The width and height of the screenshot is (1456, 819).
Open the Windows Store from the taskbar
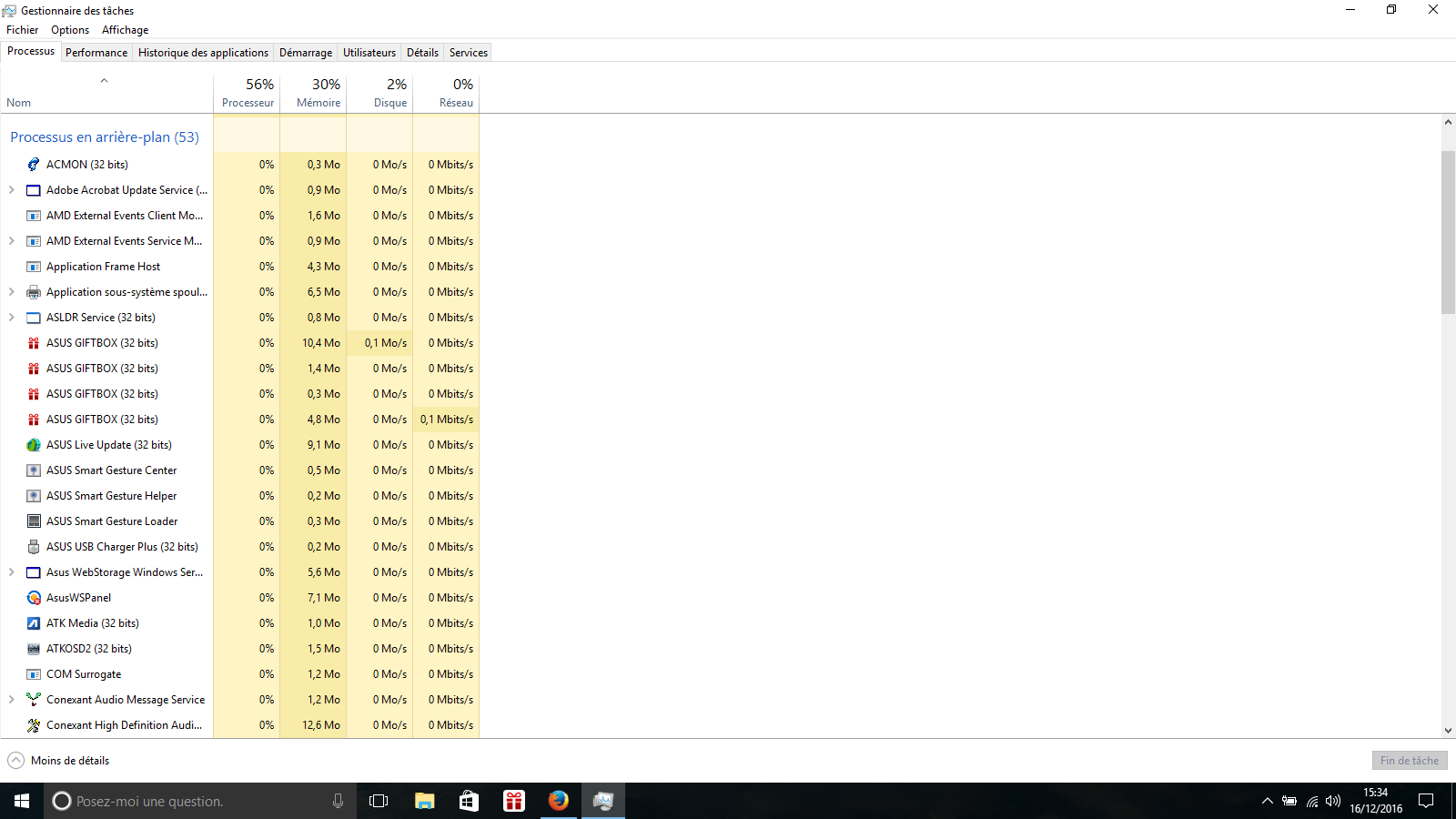[469, 801]
